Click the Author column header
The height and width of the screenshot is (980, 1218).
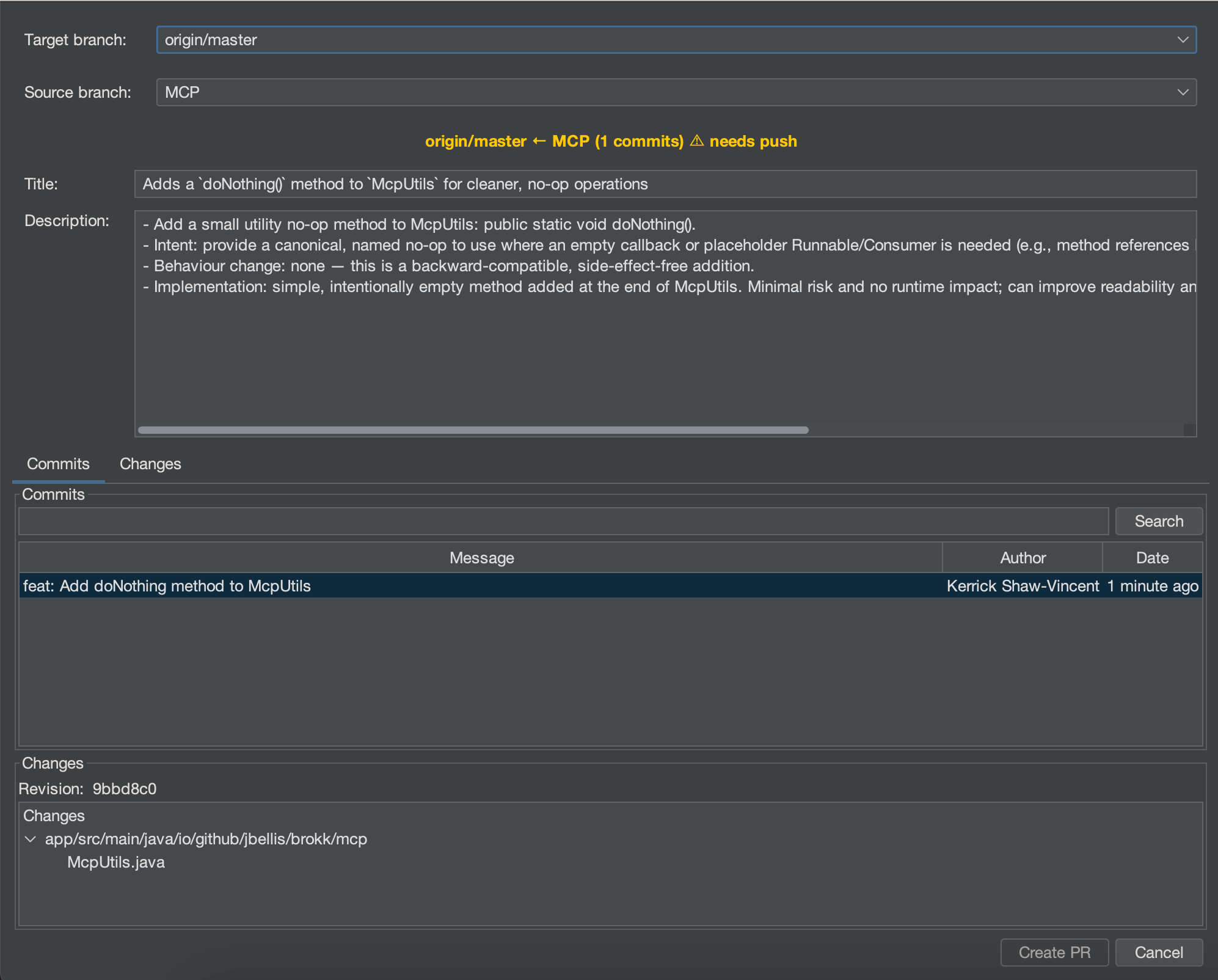coord(1022,557)
